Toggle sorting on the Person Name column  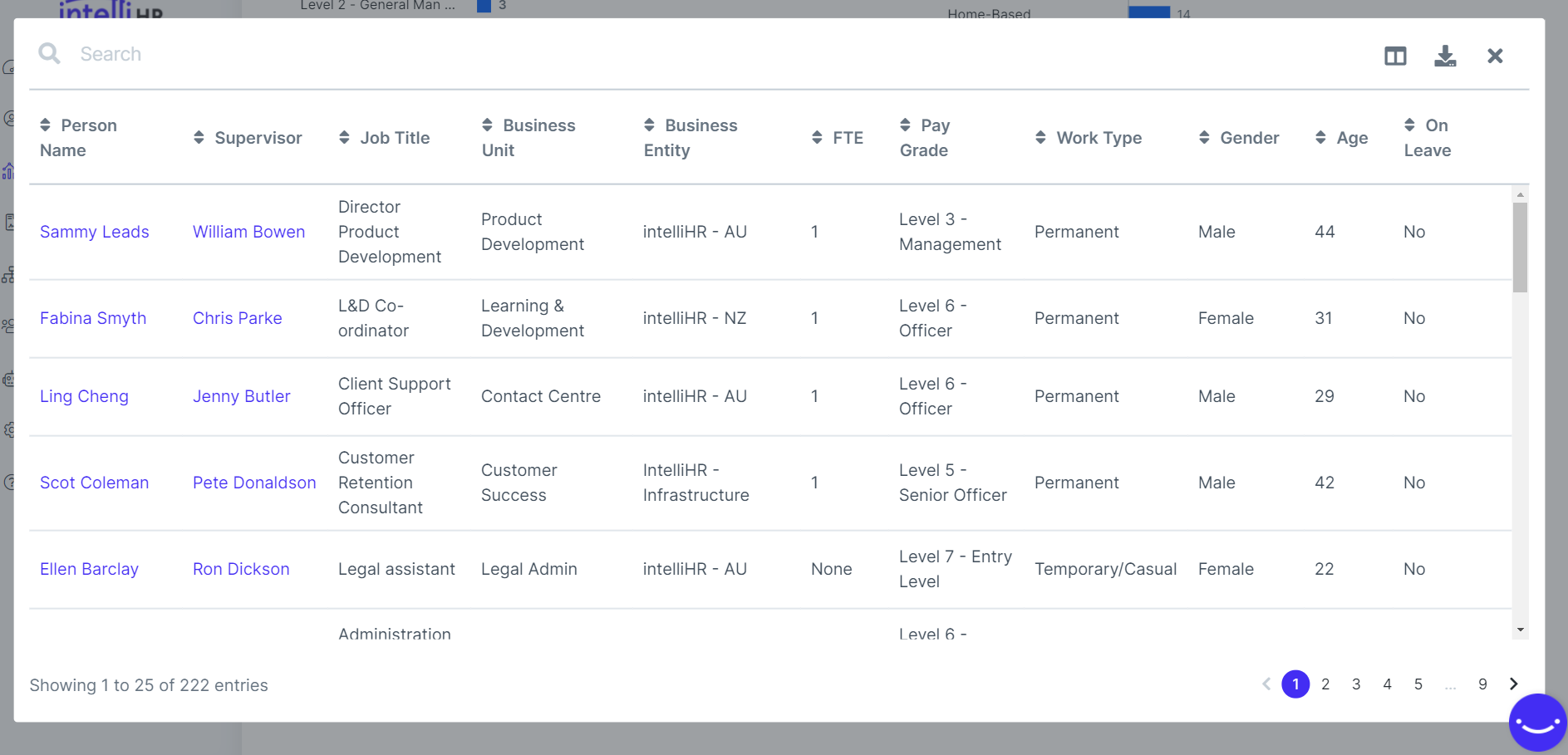46,125
